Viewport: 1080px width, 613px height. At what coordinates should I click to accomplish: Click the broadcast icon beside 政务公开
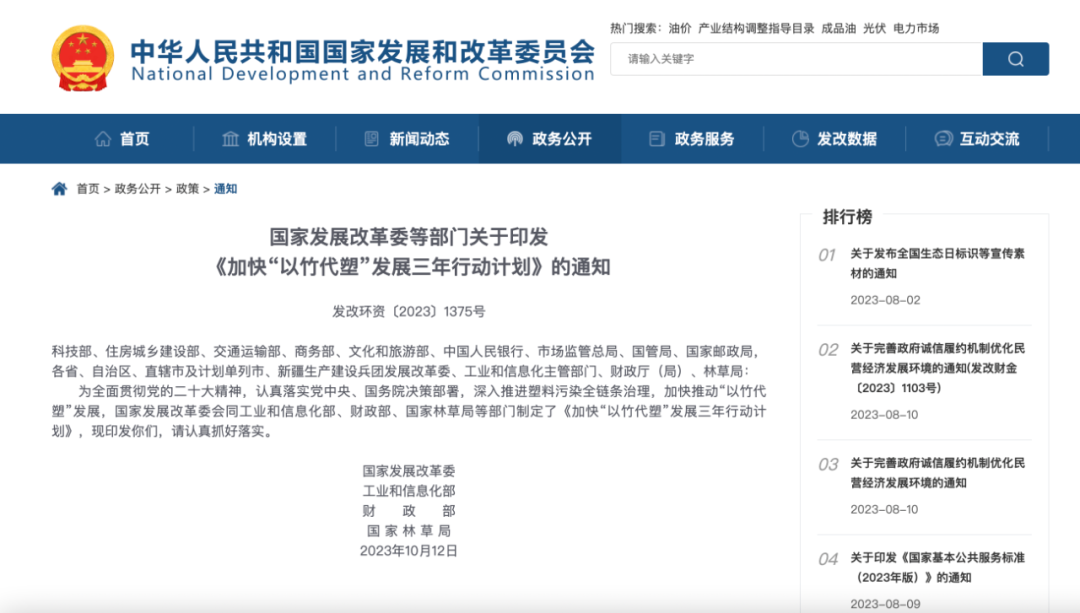tap(515, 139)
